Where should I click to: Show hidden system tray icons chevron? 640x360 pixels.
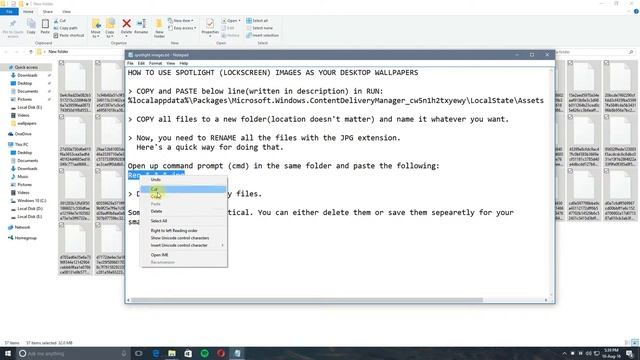[x=564, y=353]
